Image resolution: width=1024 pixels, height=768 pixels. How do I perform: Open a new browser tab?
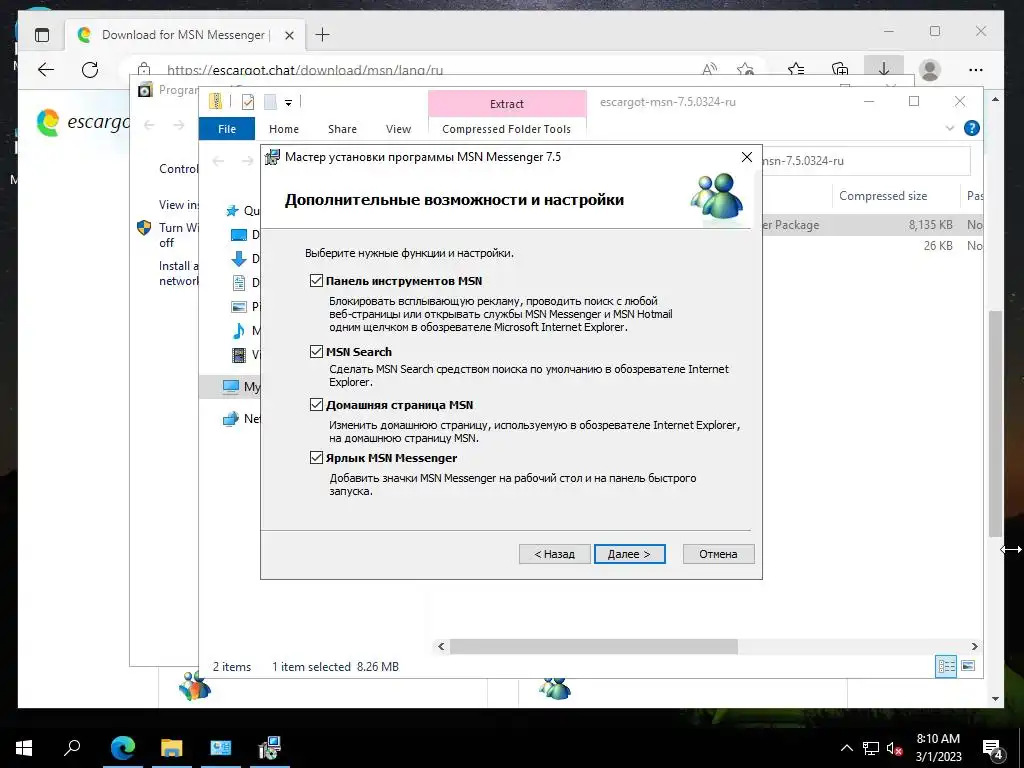point(323,35)
